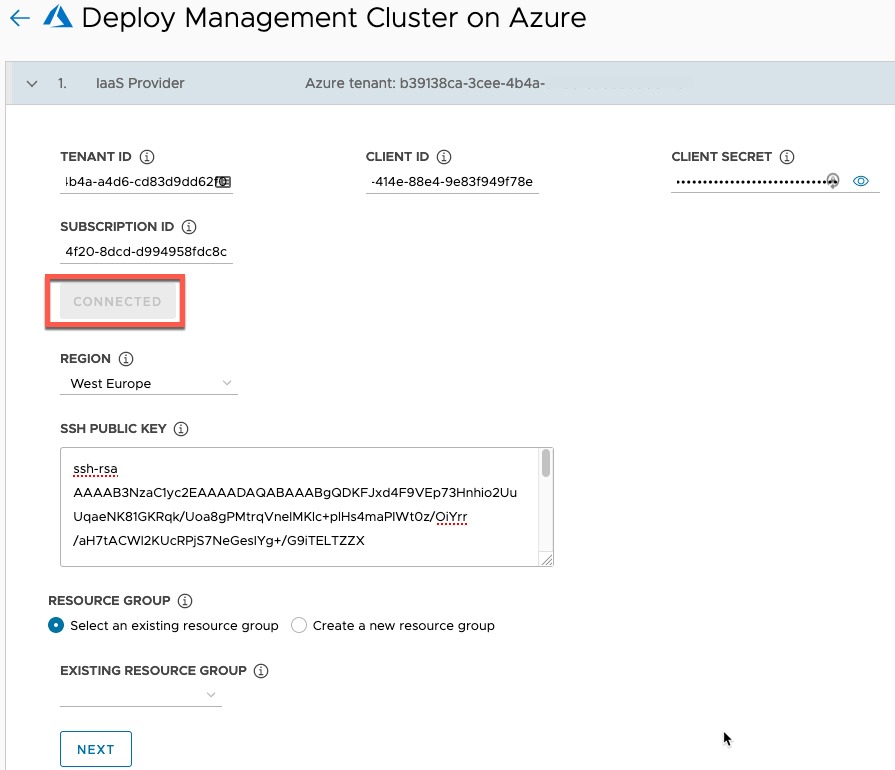The height and width of the screenshot is (770, 895).
Task: Toggle client secret visibility eye icon
Action: [862, 181]
